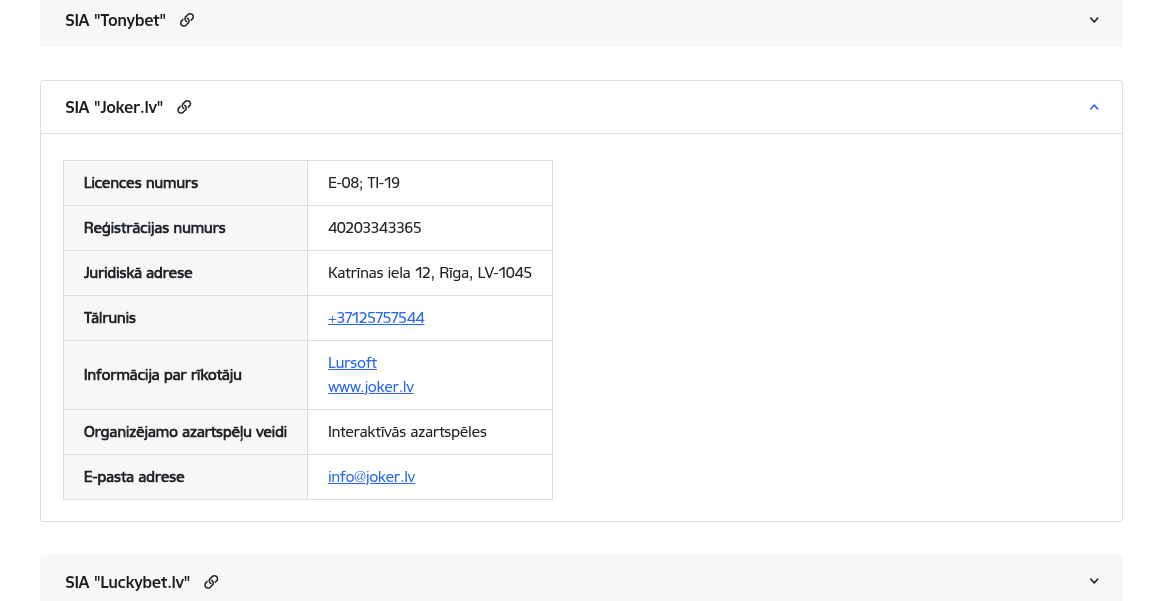1163x601 pixels.
Task: Email info@joker.lv via the link
Action: [372, 477]
